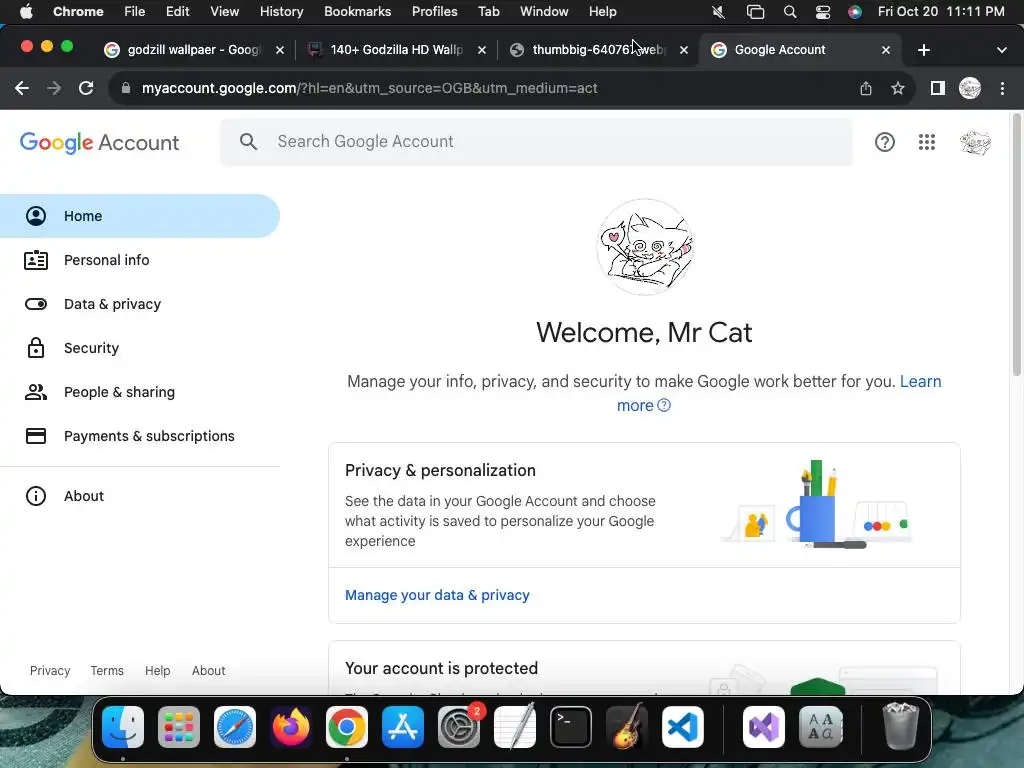Click muted sound icon in menu bar
The image size is (1024, 768).
pyautogui.click(x=718, y=12)
